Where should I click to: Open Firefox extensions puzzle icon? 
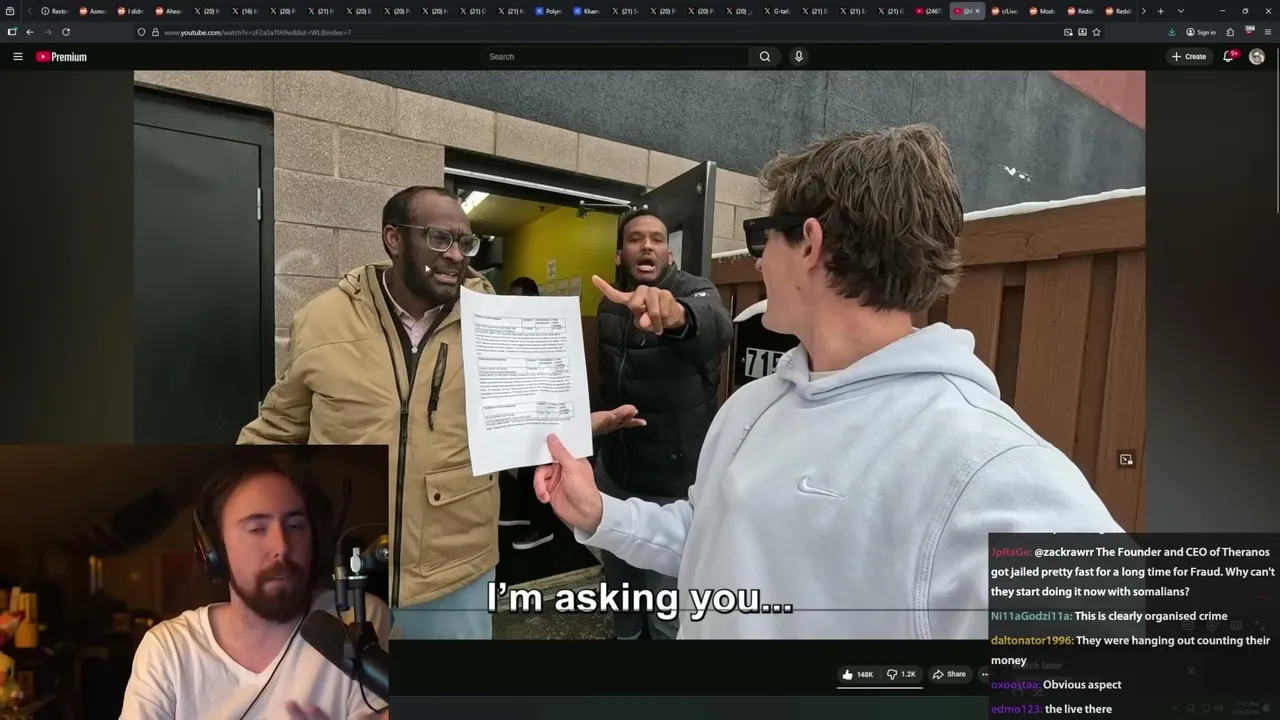click(x=1230, y=32)
